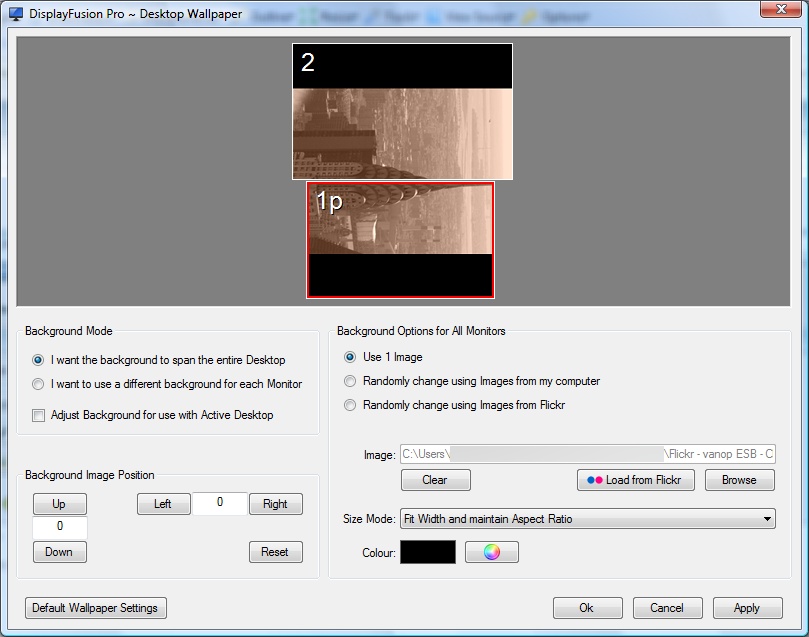The height and width of the screenshot is (637, 809).
Task: Click the DisplayFusion title bar icon
Action: [16, 15]
